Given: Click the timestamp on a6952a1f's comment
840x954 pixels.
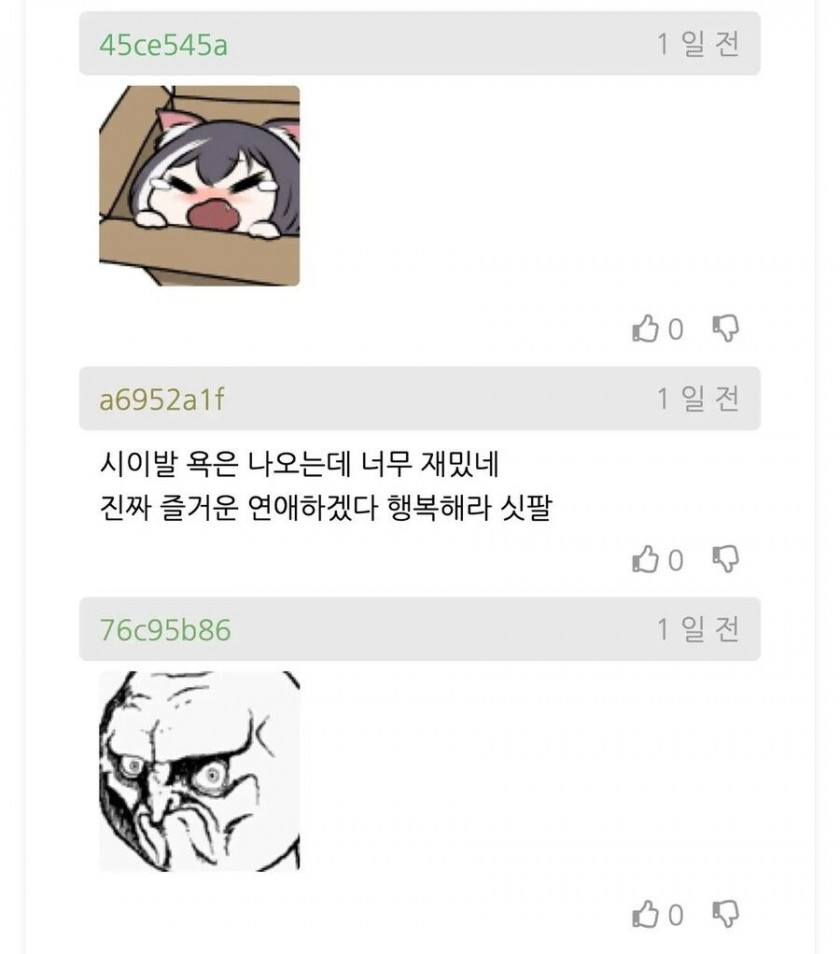Looking at the screenshot, I should tap(698, 399).
